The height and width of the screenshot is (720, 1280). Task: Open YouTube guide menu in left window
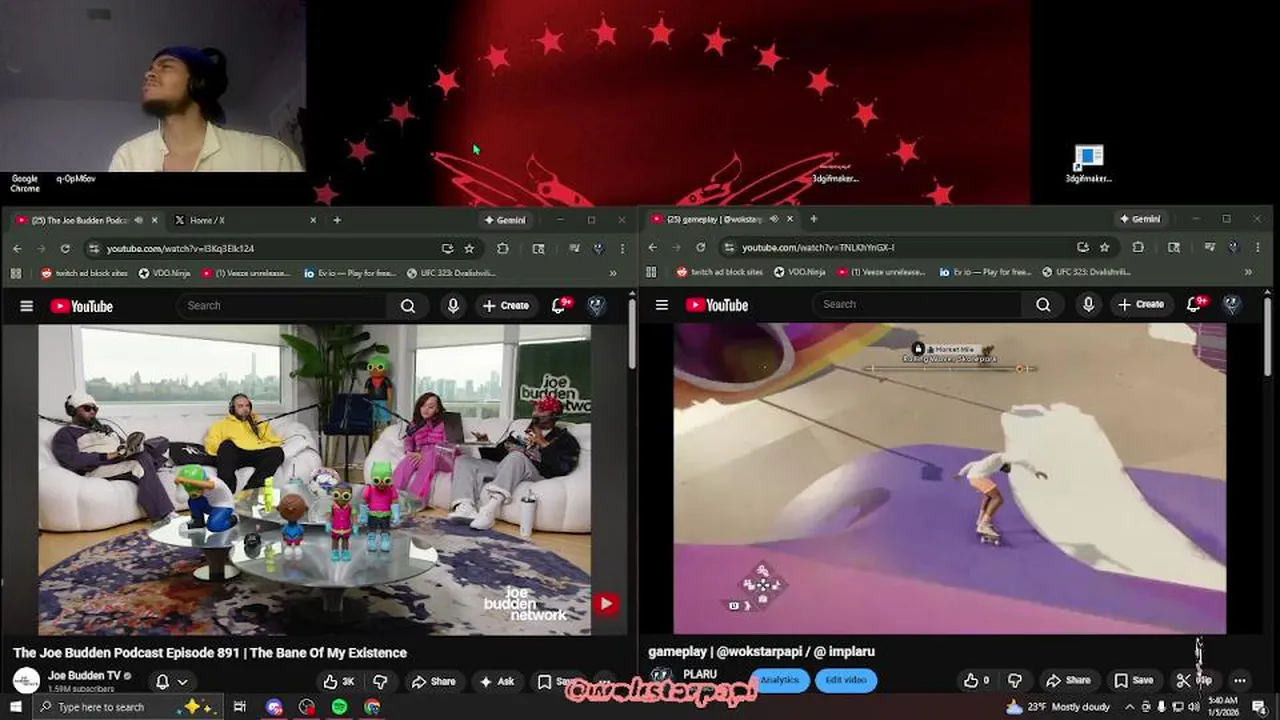[27, 306]
